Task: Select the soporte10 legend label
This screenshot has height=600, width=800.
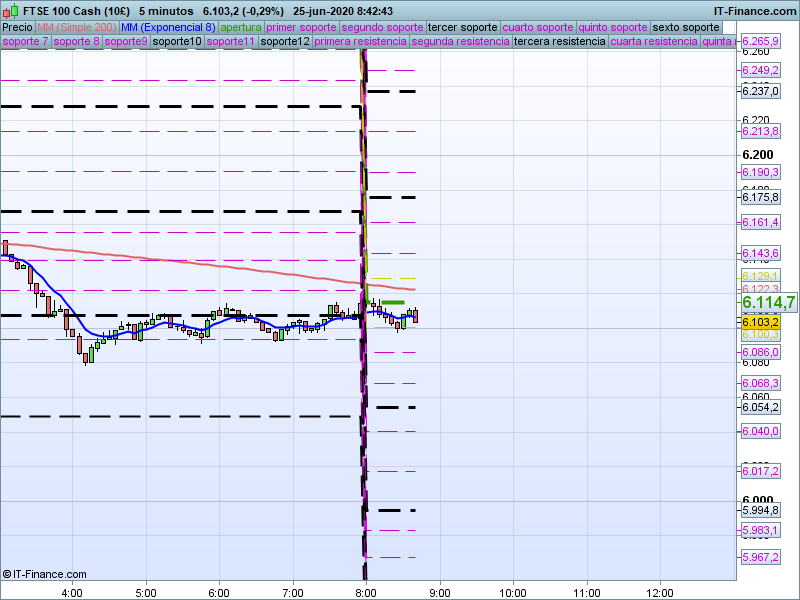Action: (177, 42)
